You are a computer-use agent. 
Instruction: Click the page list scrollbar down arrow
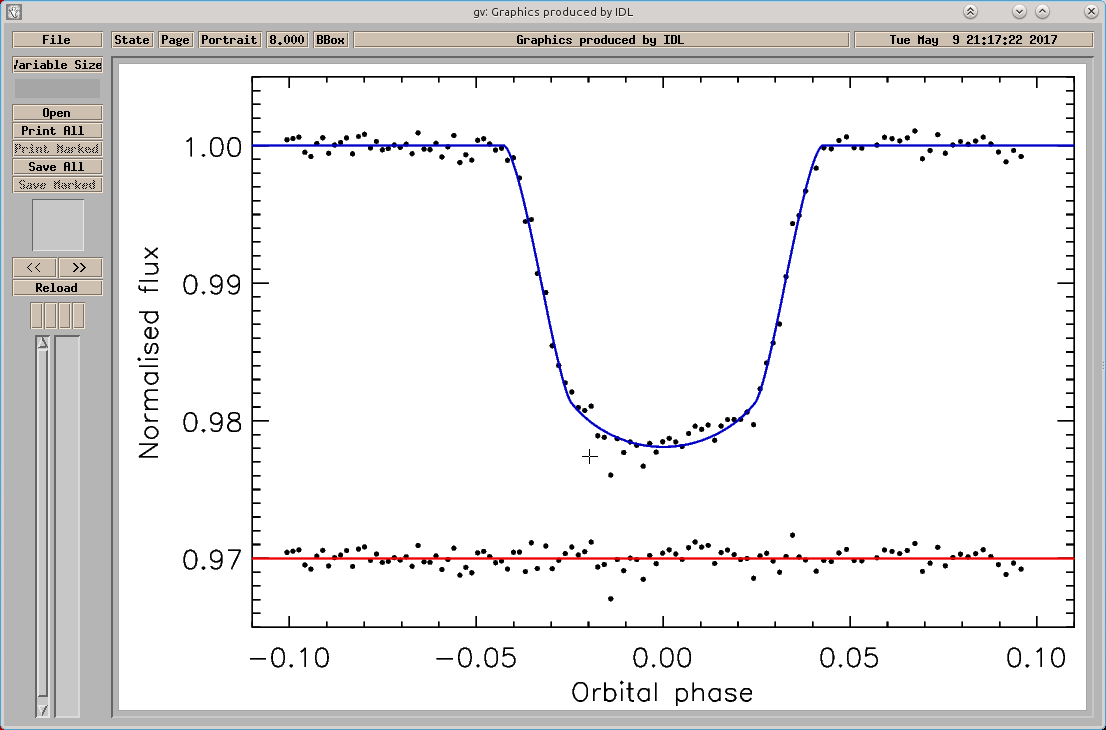coord(42,710)
